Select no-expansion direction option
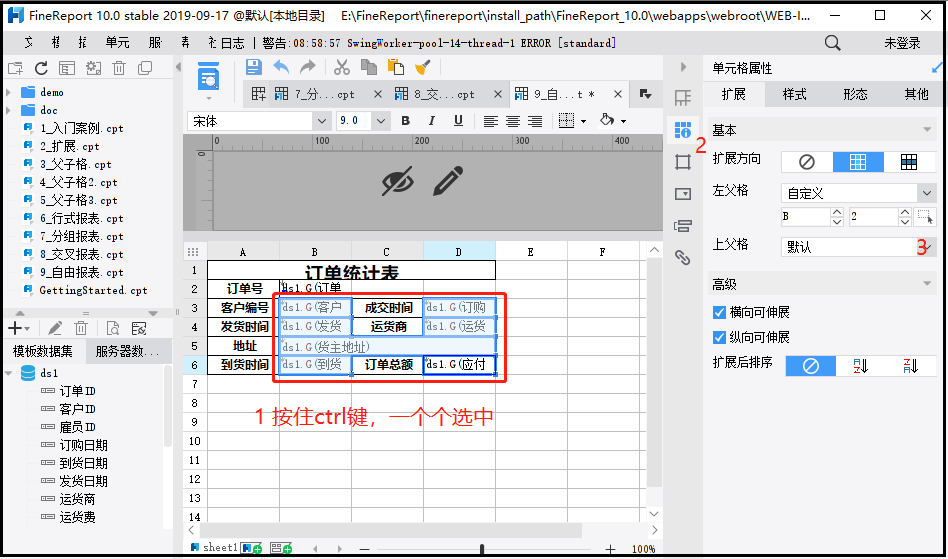948x559 pixels. tap(807, 162)
